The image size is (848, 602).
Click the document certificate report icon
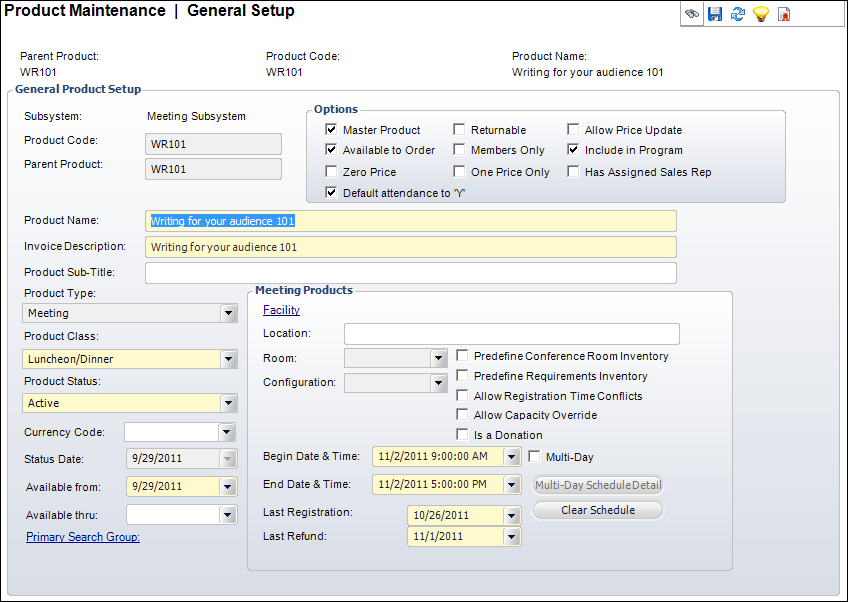(x=784, y=14)
